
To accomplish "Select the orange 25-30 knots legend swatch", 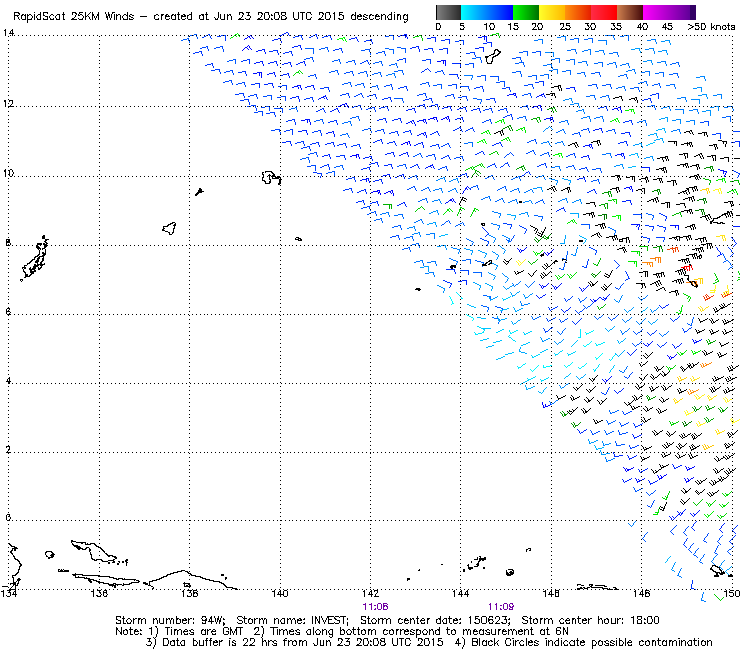I will point(578,12).
